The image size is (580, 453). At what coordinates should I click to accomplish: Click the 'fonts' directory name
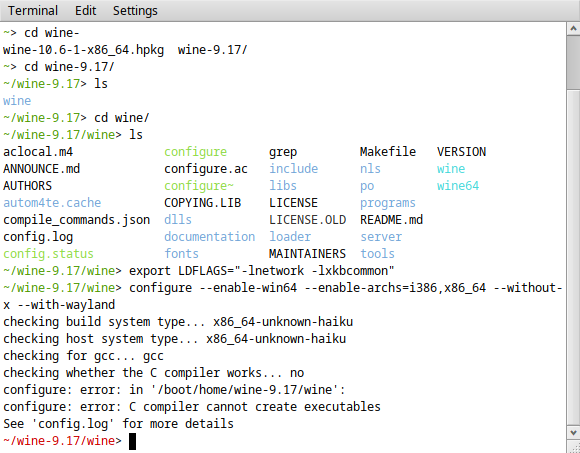pyautogui.click(x=181, y=254)
